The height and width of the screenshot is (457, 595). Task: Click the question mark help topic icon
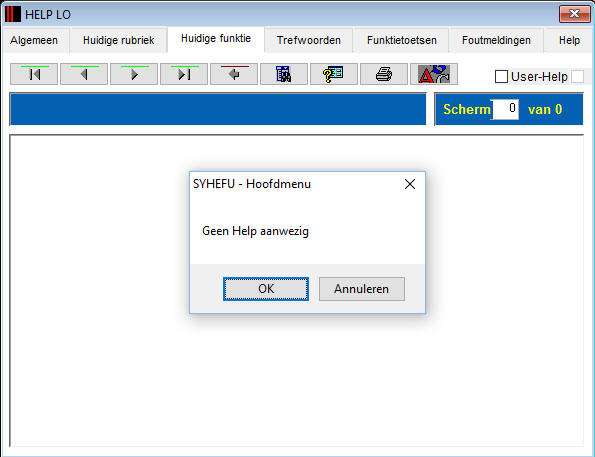tap(334, 74)
